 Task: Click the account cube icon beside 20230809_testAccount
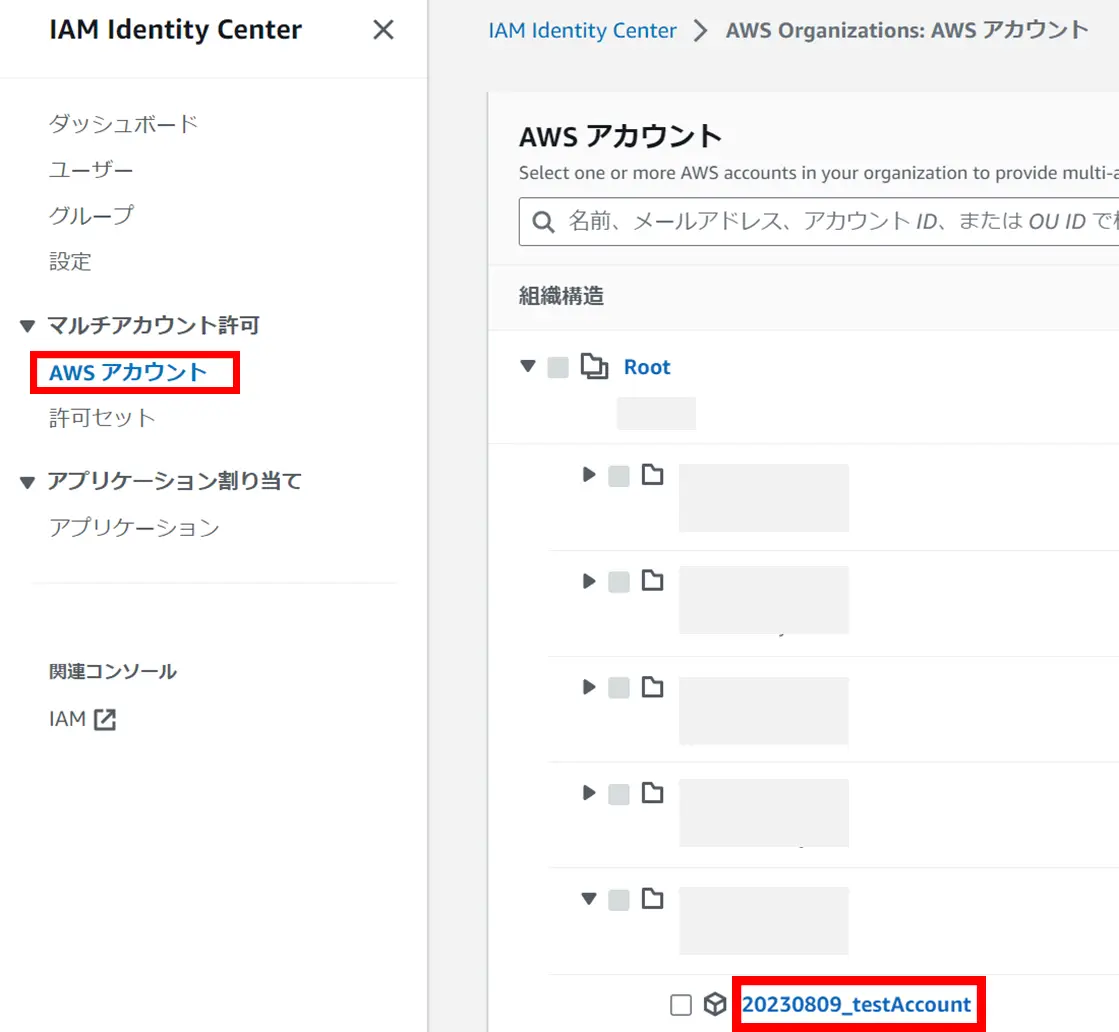(x=715, y=1004)
